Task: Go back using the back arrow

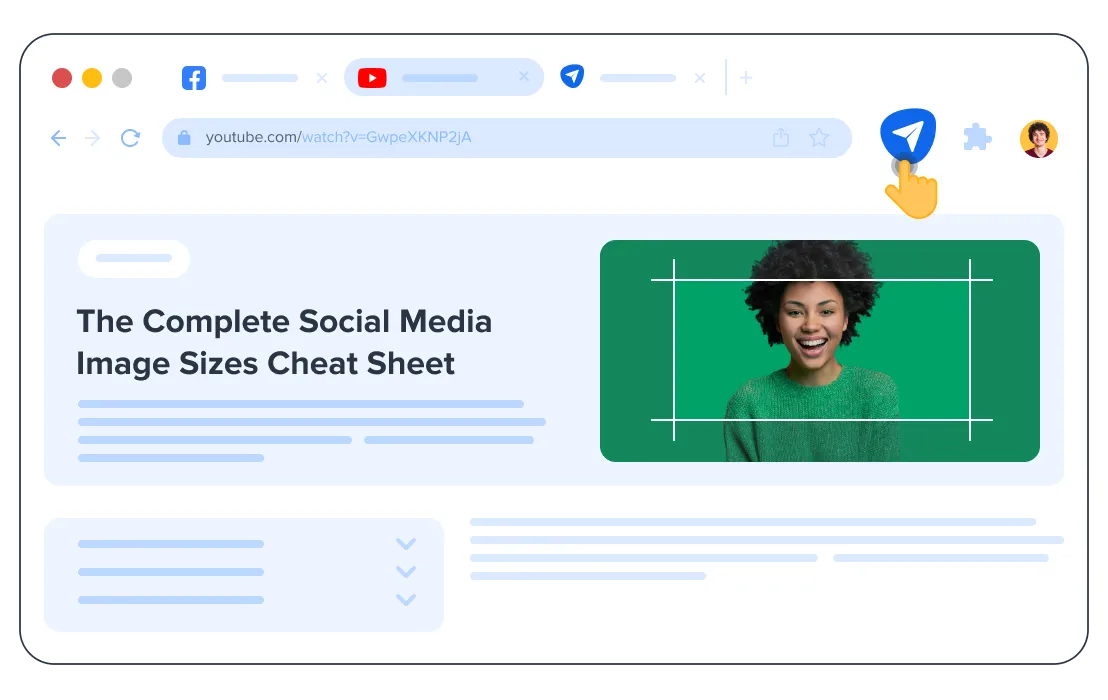Action: coord(58,138)
